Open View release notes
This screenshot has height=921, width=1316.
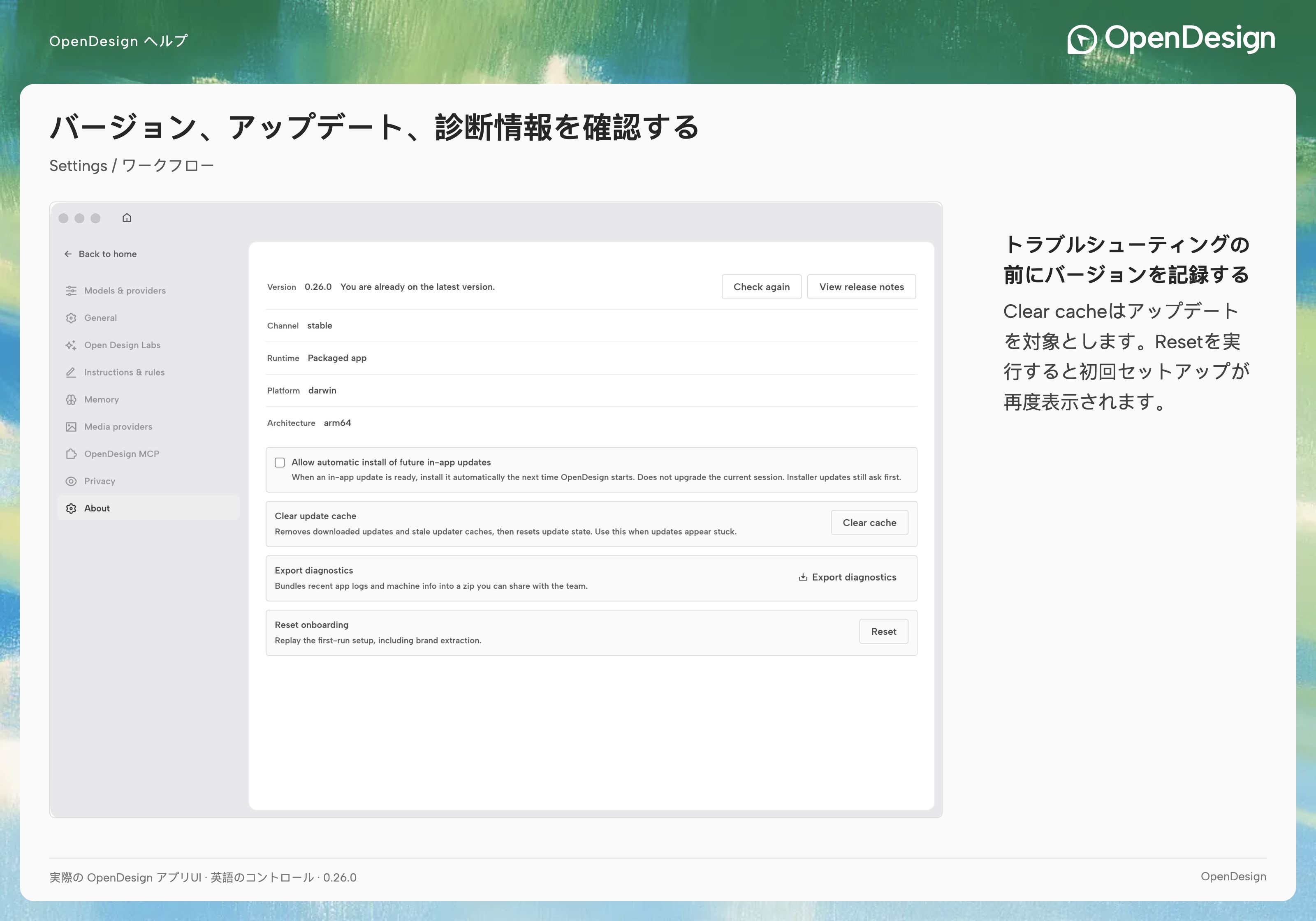(x=862, y=287)
